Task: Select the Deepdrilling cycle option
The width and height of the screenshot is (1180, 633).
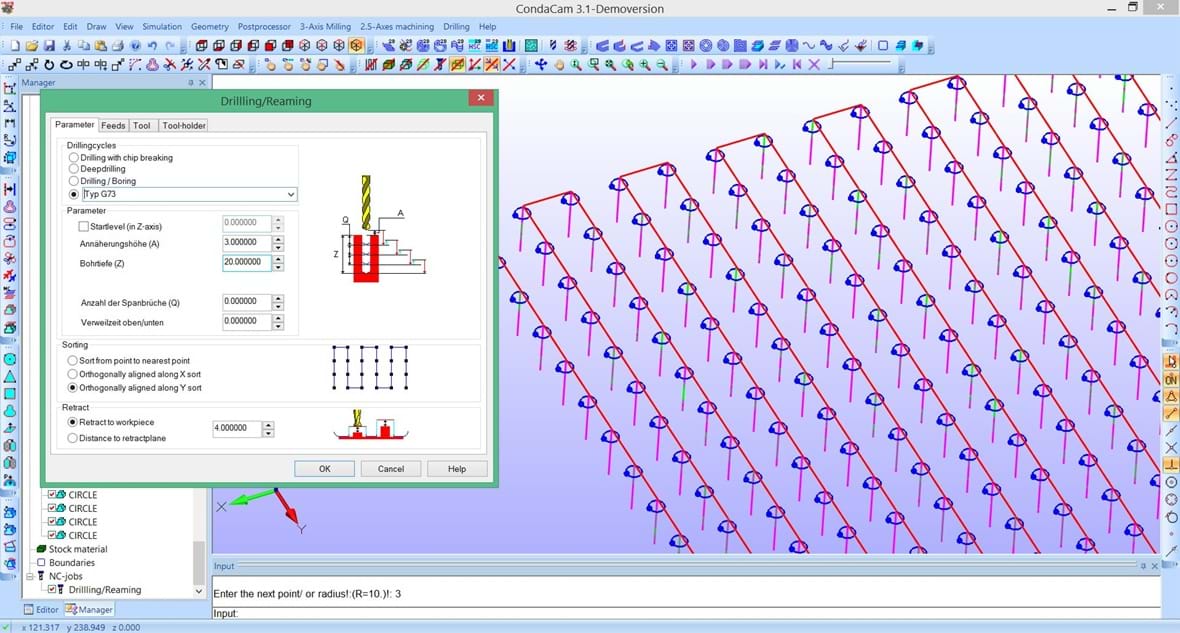Action: click(74, 169)
